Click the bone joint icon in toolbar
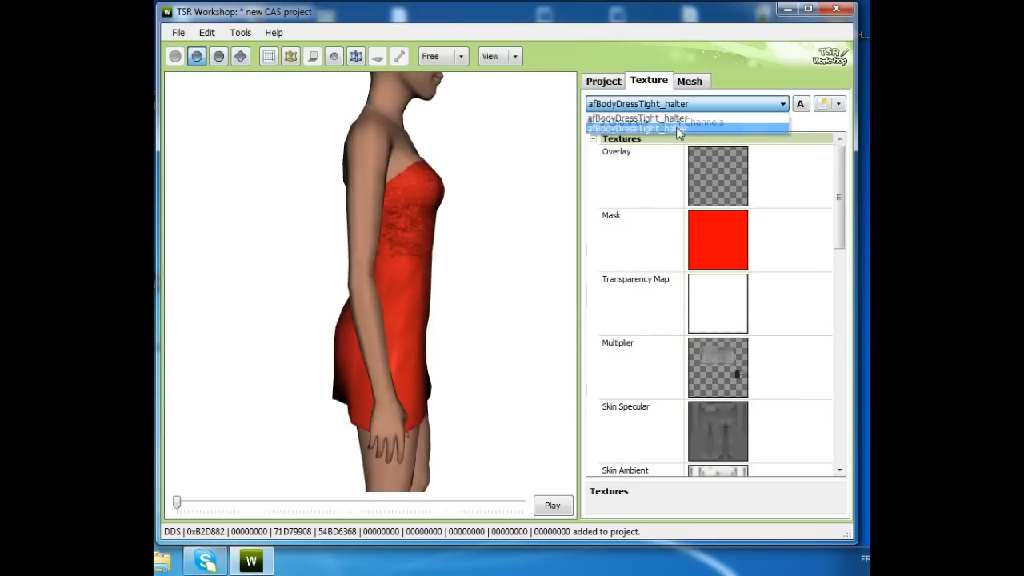 [x=399, y=57]
